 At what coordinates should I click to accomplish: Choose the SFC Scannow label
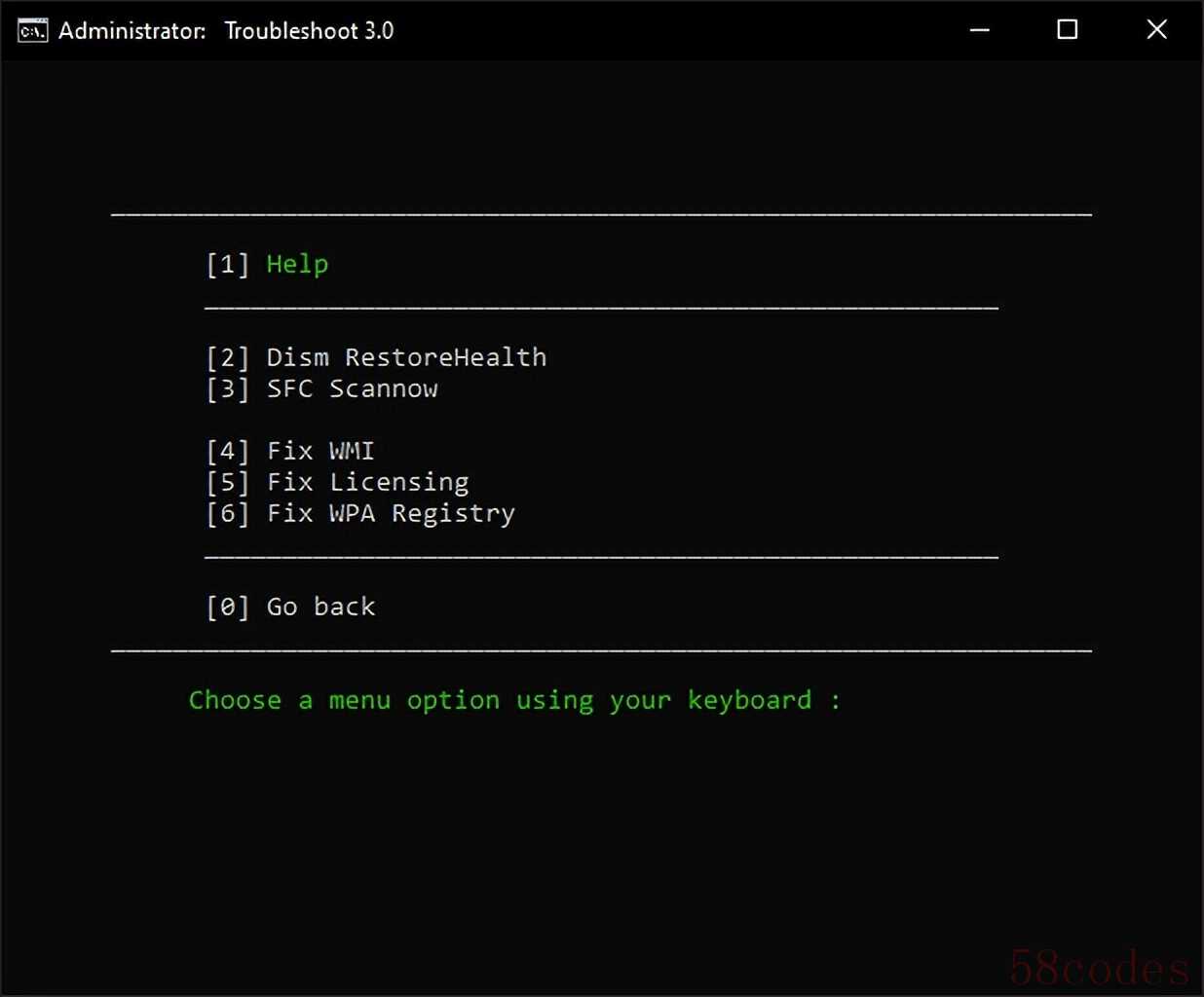coord(352,389)
